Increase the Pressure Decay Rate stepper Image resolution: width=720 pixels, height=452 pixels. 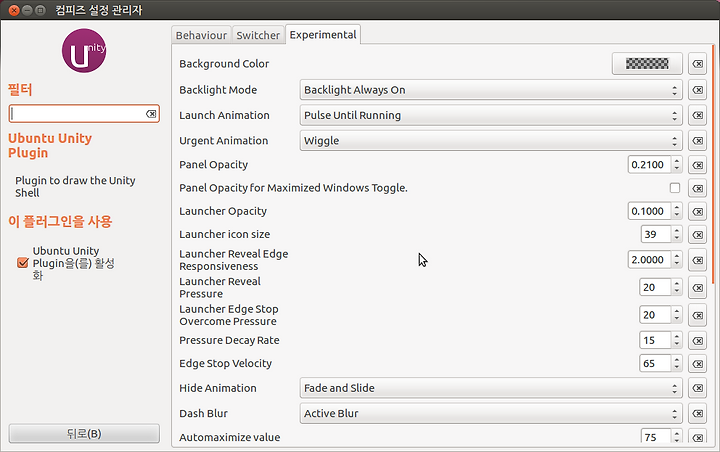point(676,337)
